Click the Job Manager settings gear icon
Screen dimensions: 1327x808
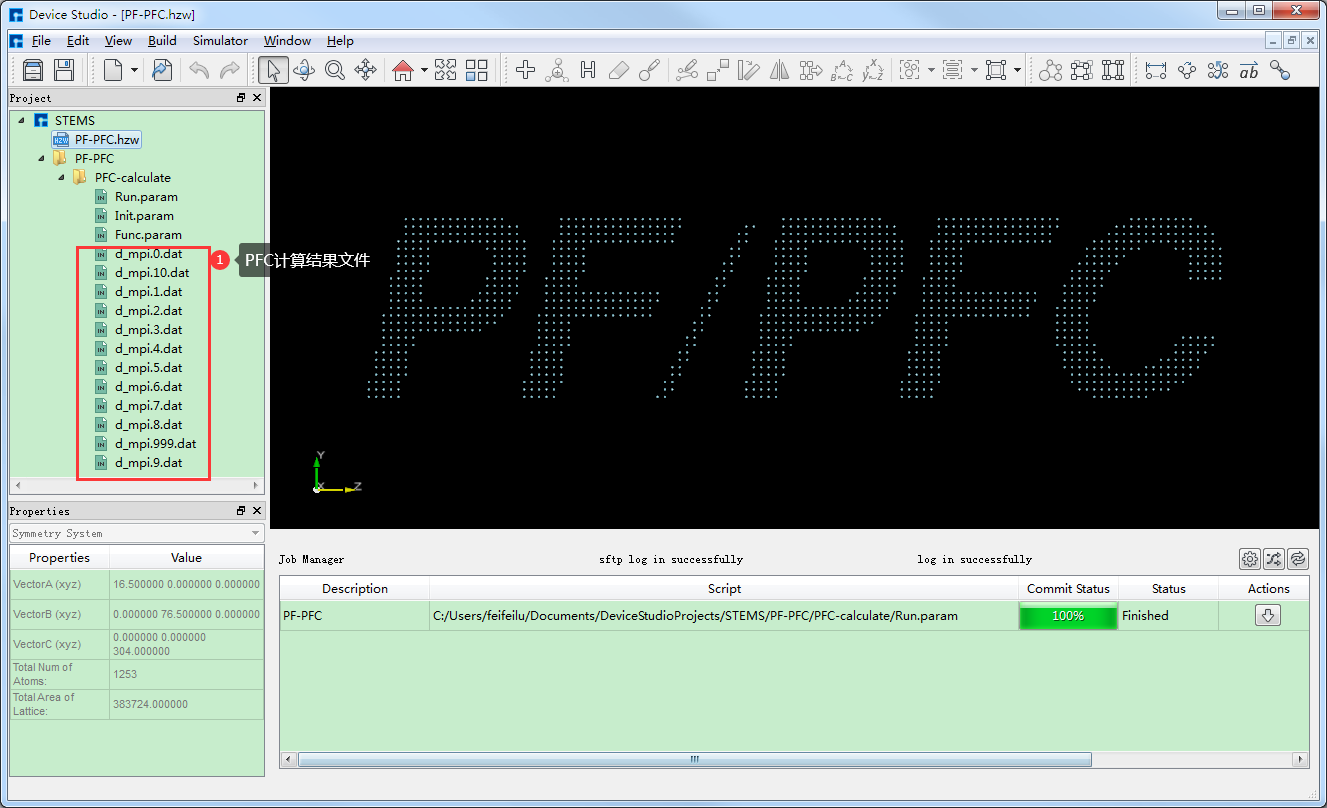1249,559
